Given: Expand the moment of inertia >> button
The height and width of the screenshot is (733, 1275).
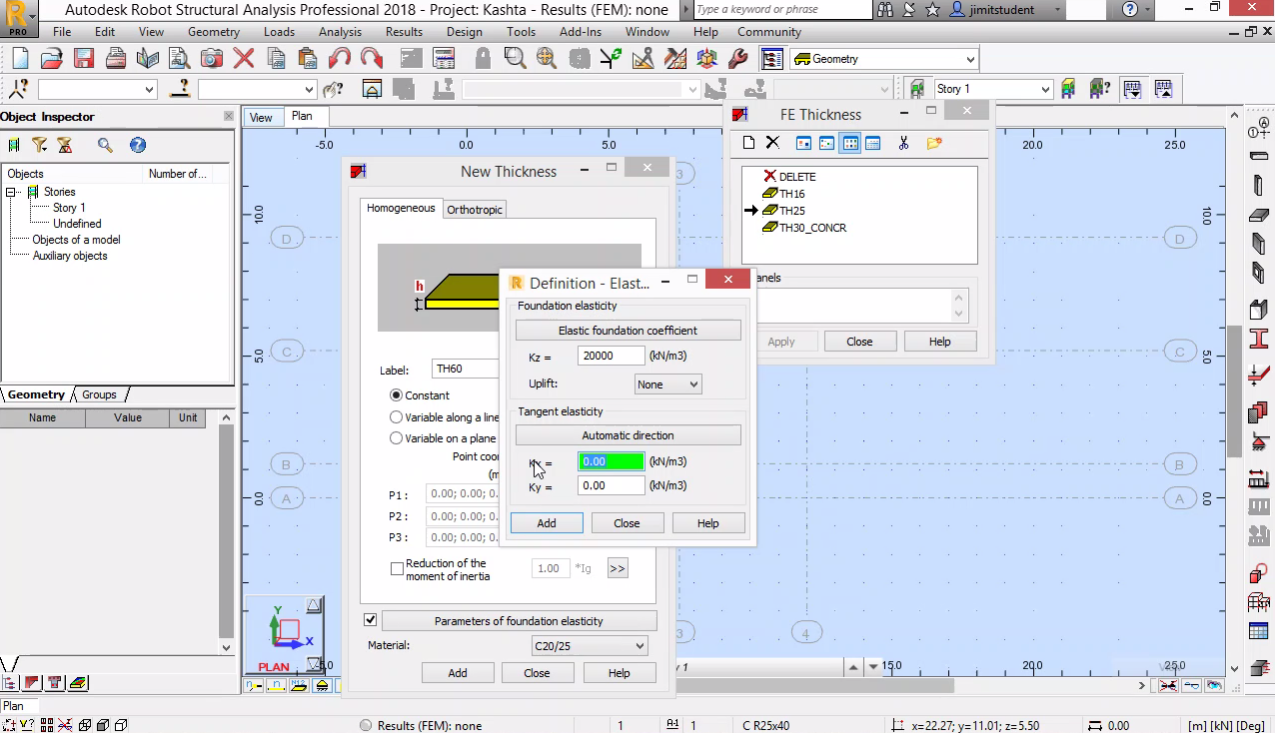Looking at the screenshot, I should click(x=617, y=568).
